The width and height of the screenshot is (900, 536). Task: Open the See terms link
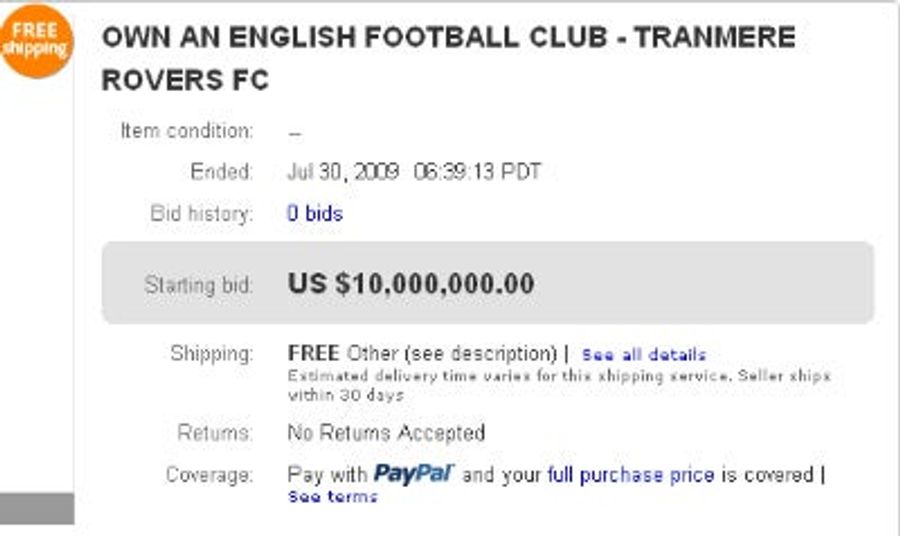(333, 496)
